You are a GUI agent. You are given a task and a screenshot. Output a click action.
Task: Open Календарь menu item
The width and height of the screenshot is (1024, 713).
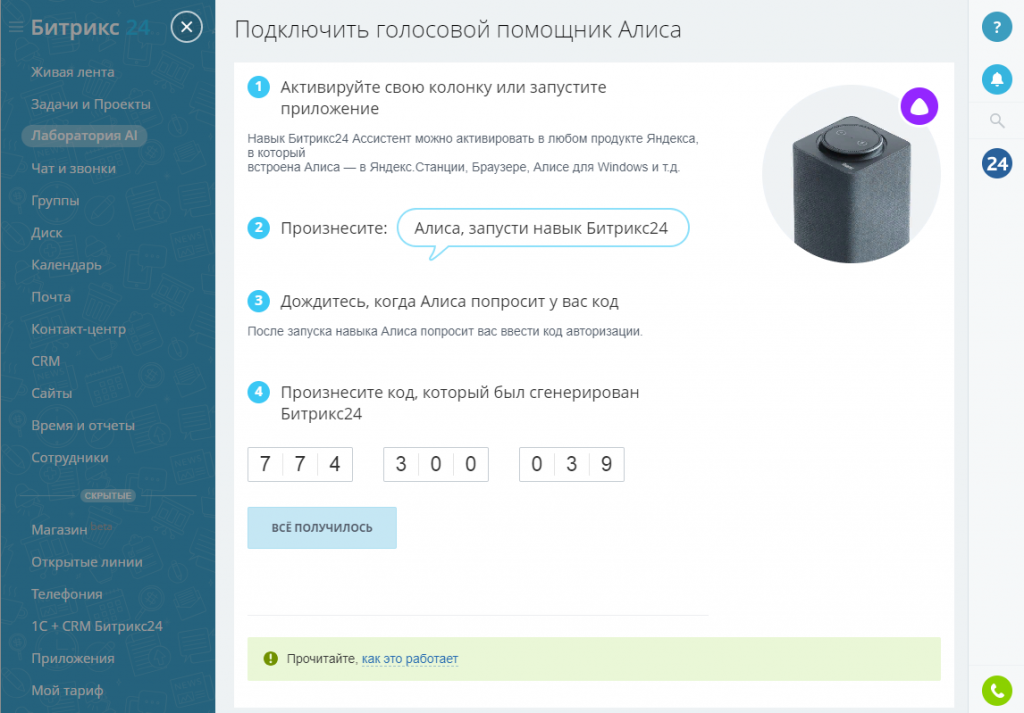click(66, 265)
